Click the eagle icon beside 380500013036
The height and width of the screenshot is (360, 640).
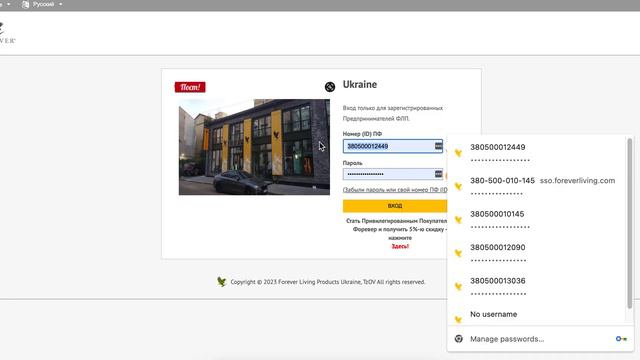click(458, 287)
